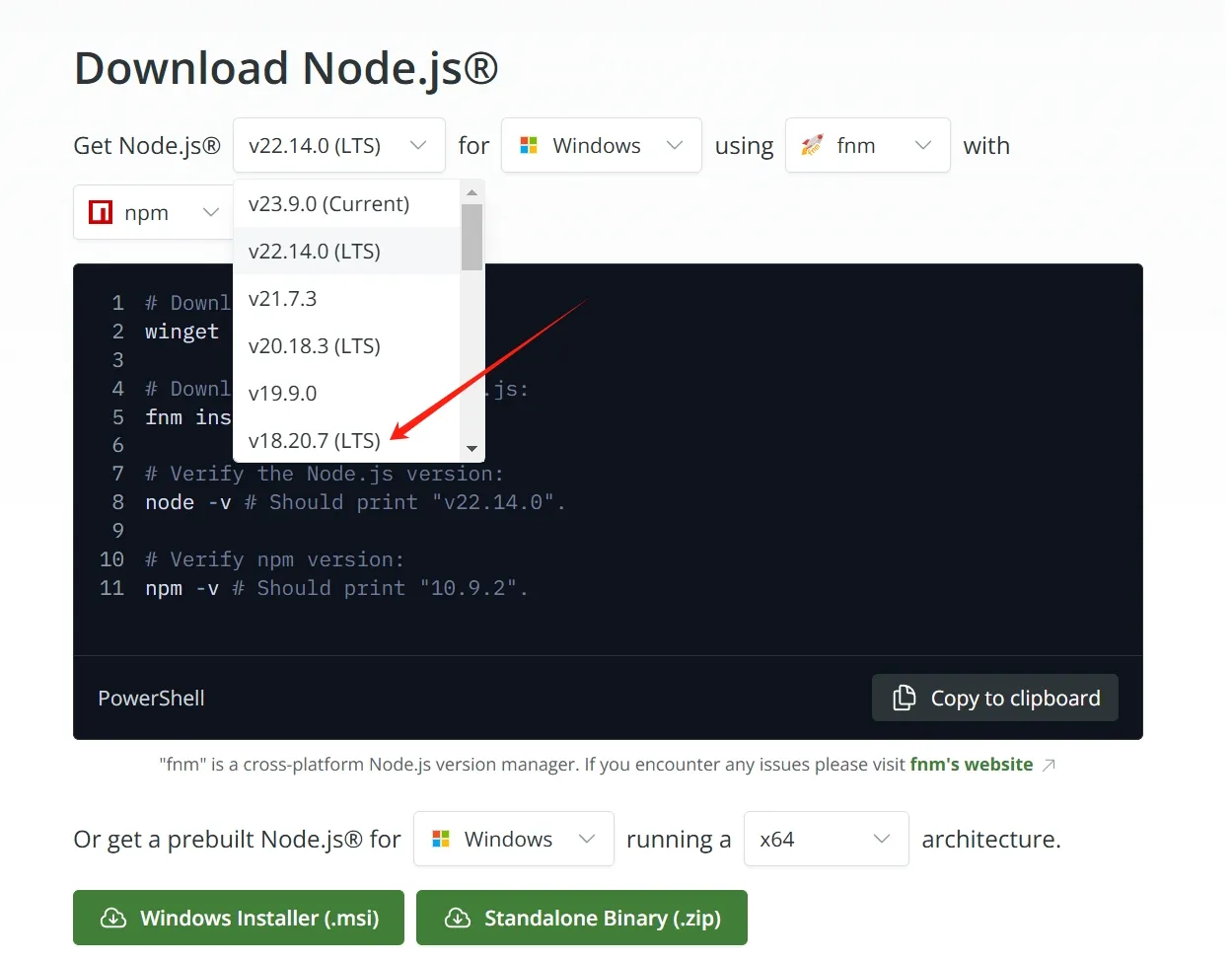
Task: Open the fnm version manager dropdown
Action: [868, 145]
